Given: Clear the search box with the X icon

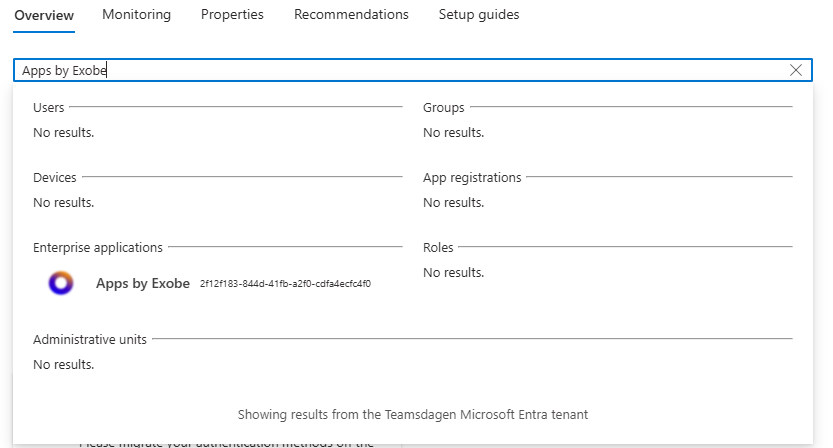Looking at the screenshot, I should (x=795, y=70).
